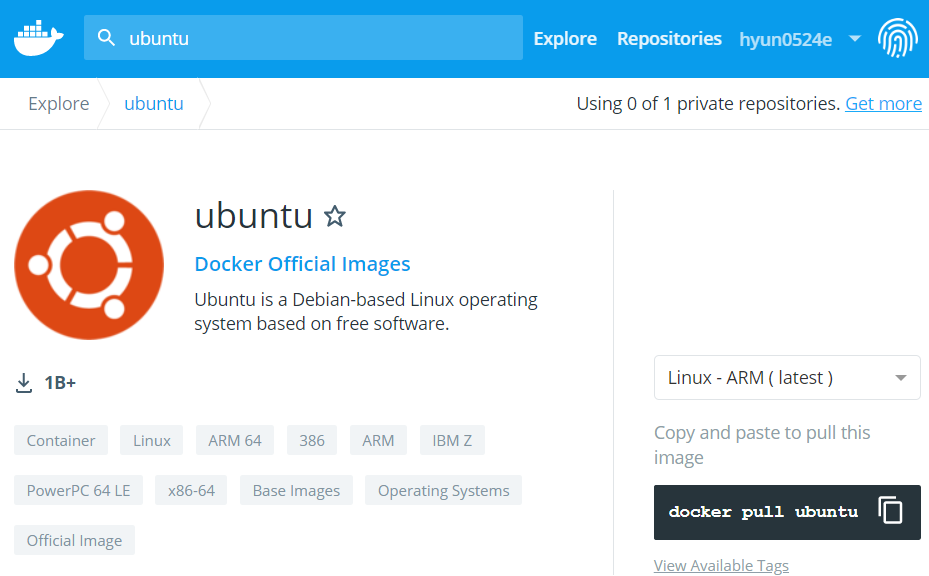This screenshot has height=576, width=929.
Task: Open the fingerprint account icon
Action: coord(898,38)
